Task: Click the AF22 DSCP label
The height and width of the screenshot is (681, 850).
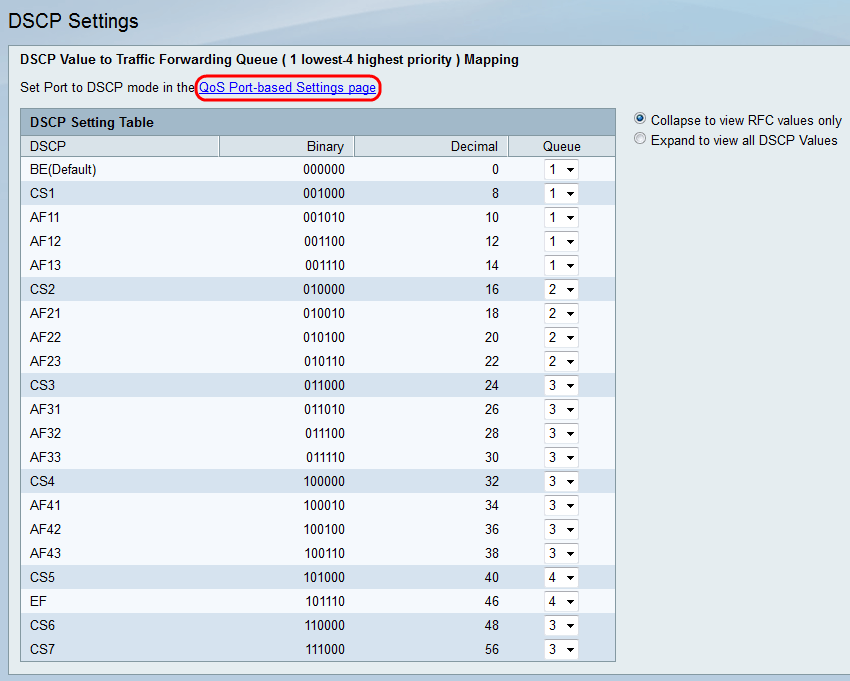Action: [45, 337]
